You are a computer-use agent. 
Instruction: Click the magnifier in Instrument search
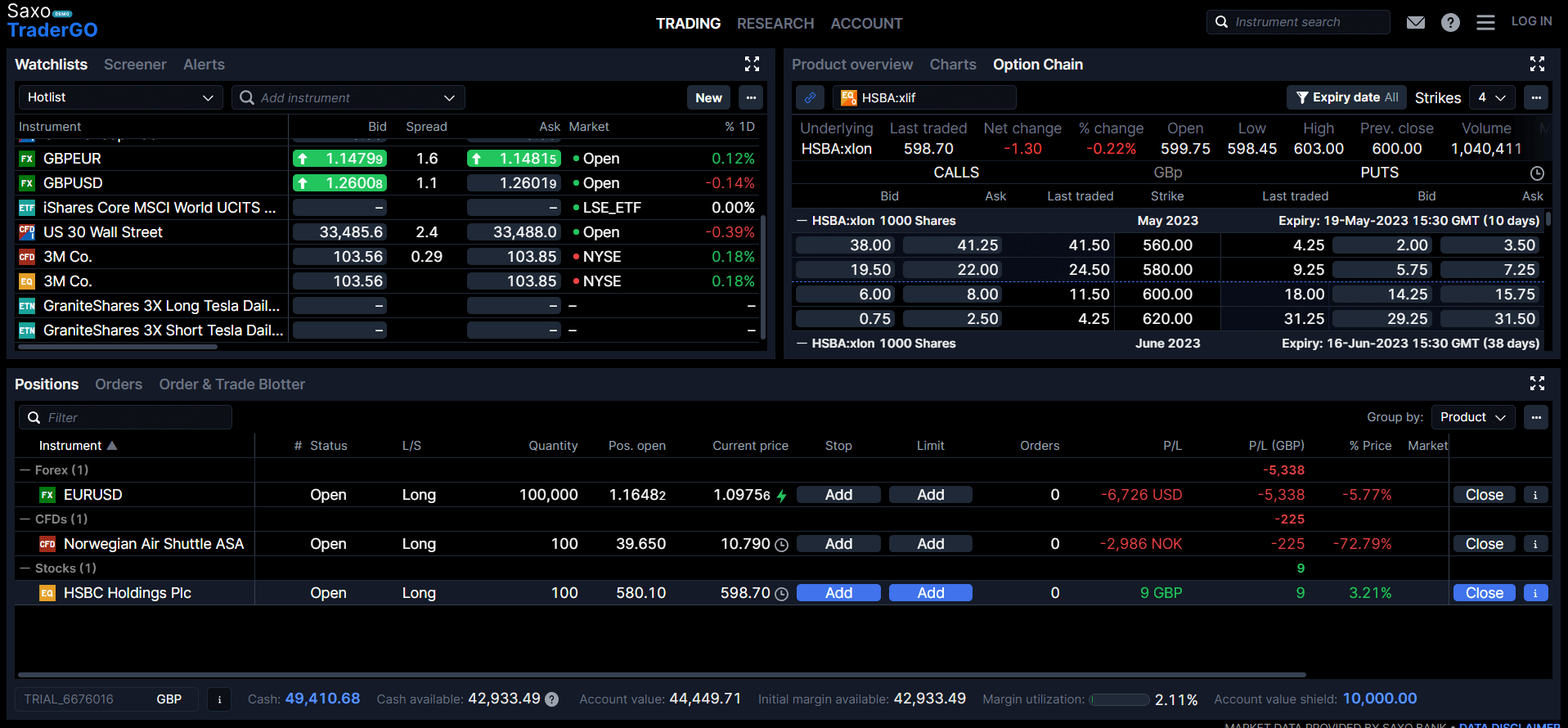tap(1221, 22)
